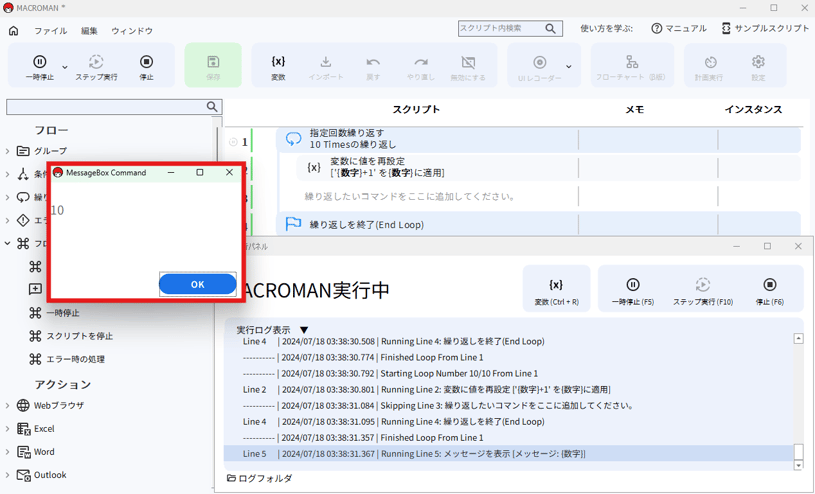Open the ウィンドウ menu
The width and height of the screenshot is (815, 494).
[x=132, y=31]
